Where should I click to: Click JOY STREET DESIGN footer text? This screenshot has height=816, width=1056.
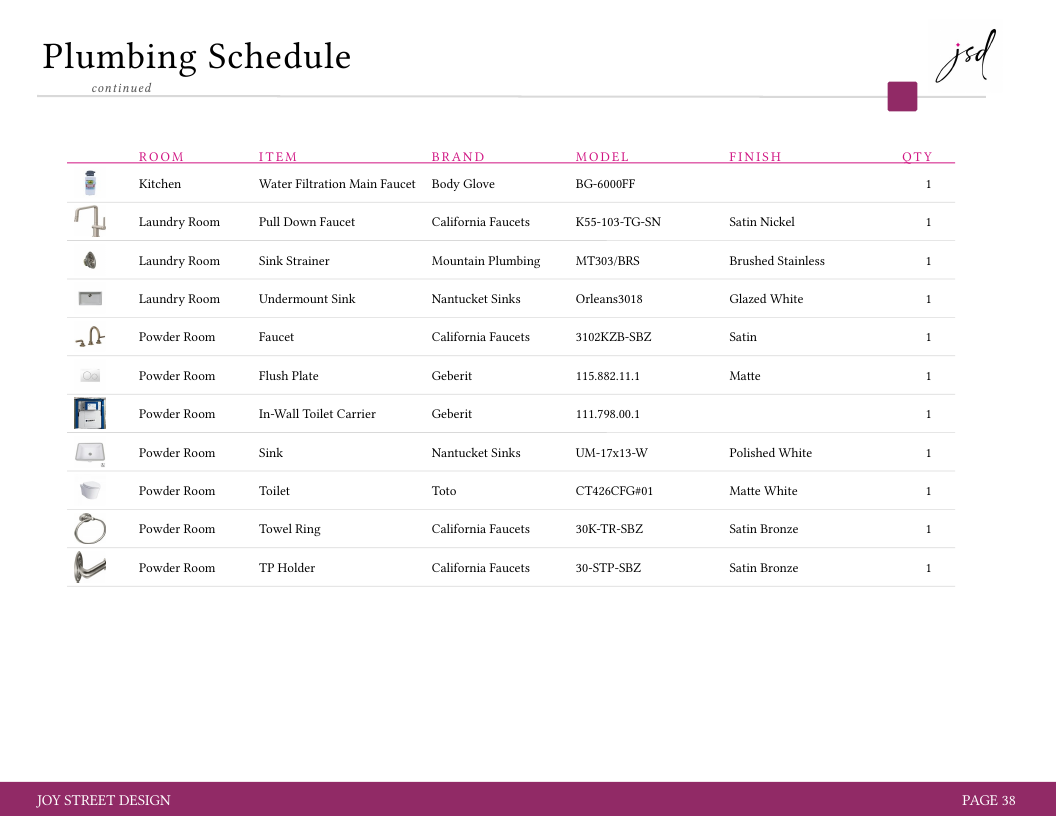(103, 800)
